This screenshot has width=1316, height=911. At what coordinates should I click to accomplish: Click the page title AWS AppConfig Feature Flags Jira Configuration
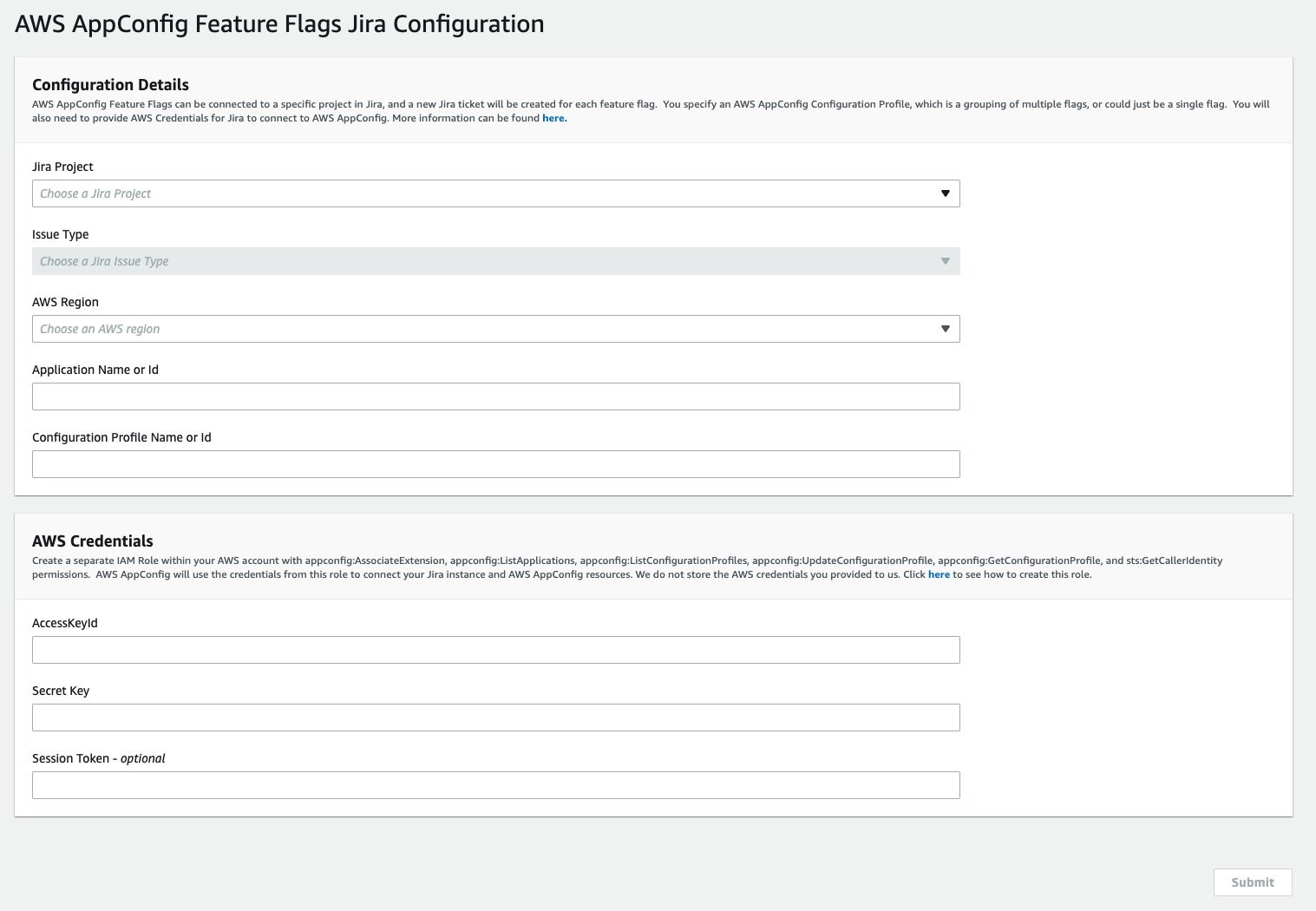279,24
